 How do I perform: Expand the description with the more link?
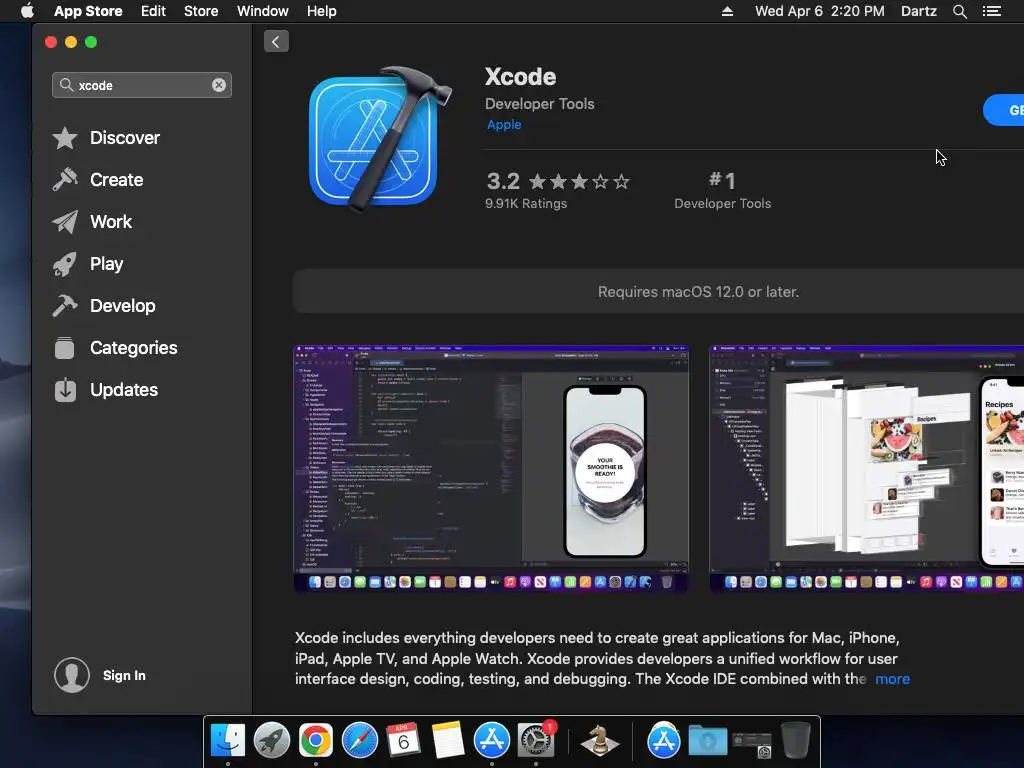892,679
